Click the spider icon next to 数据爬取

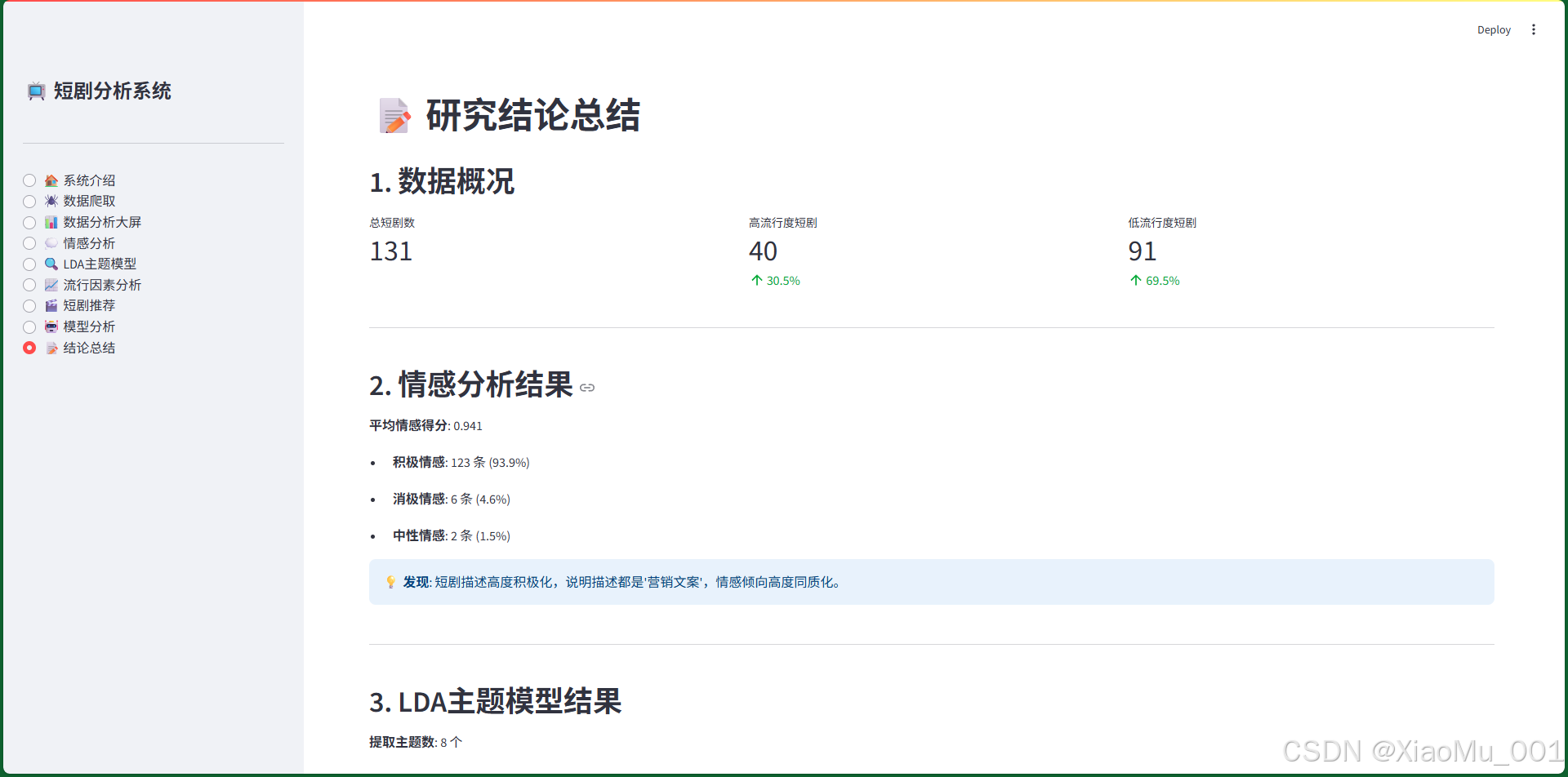51,201
